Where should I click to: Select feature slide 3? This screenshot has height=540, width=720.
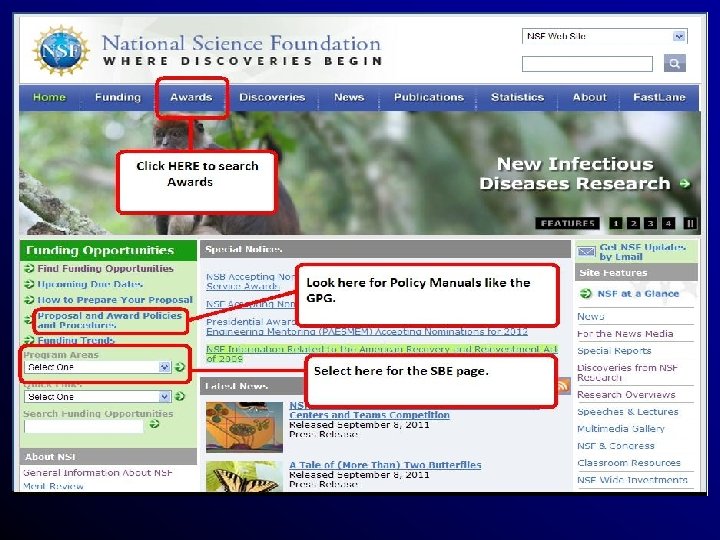click(x=651, y=223)
